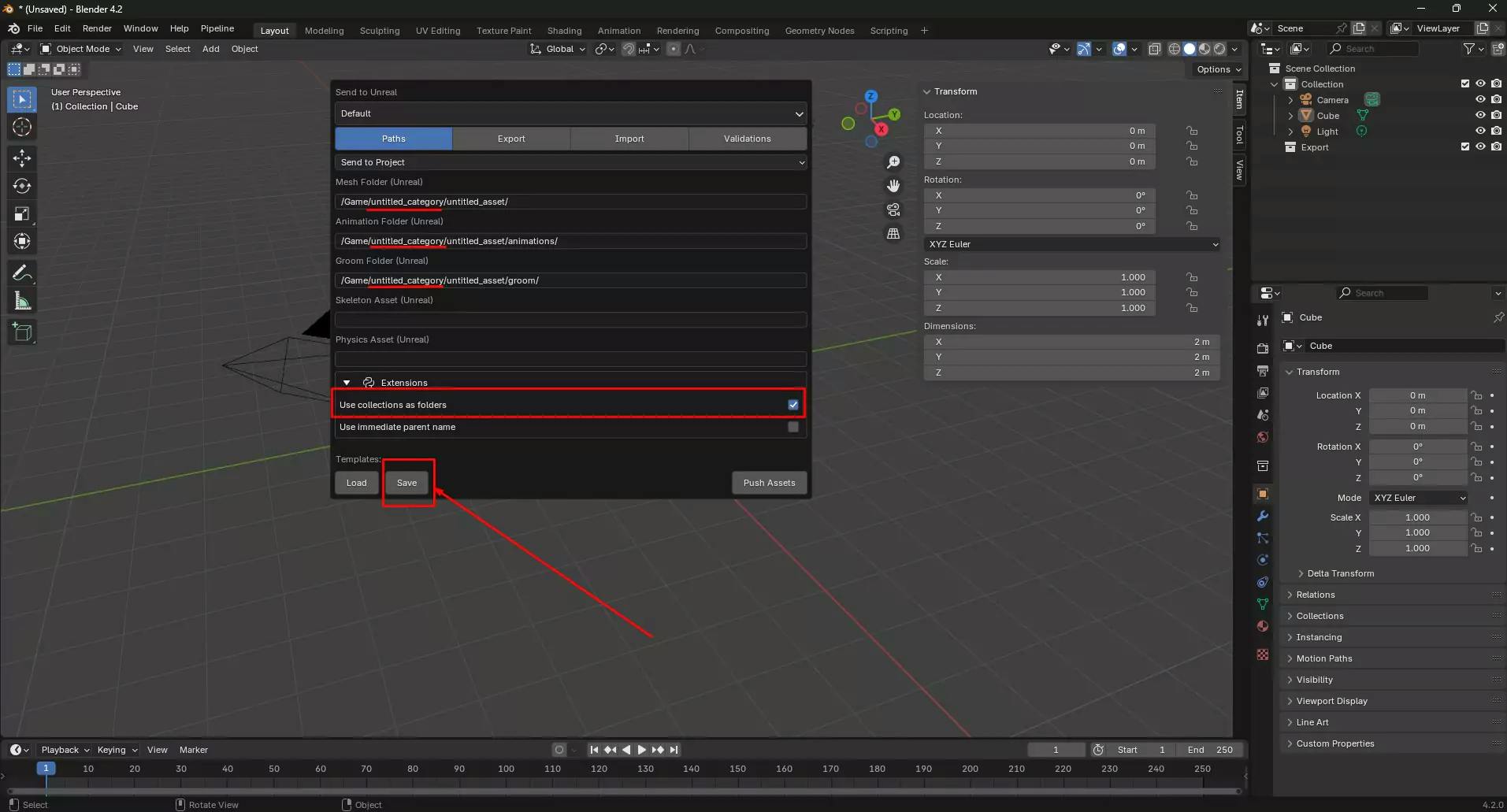Enable Use immediate parent name checkbox
The width and height of the screenshot is (1507, 812).
793,427
